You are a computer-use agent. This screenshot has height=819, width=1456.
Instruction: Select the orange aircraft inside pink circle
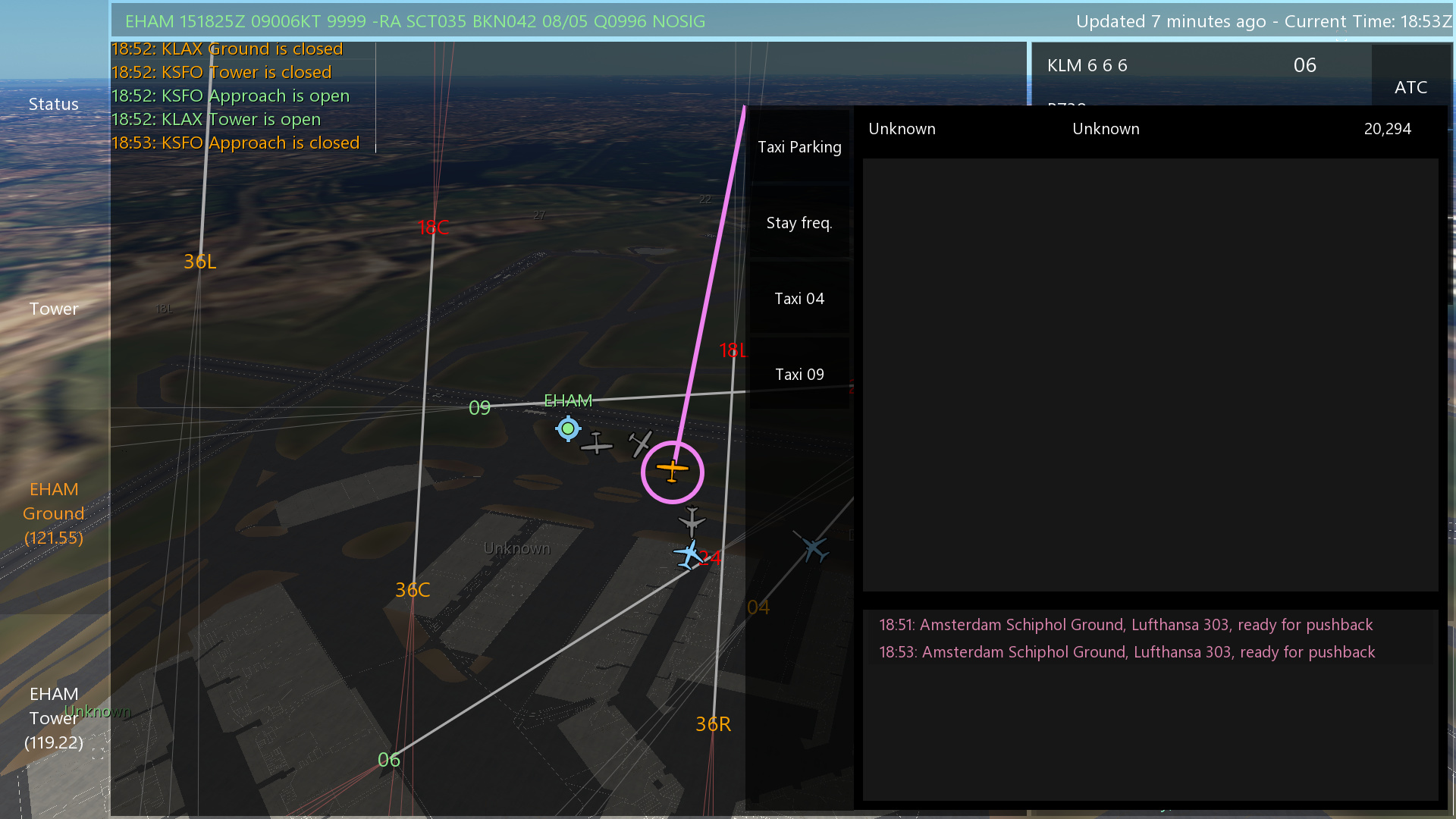click(672, 471)
